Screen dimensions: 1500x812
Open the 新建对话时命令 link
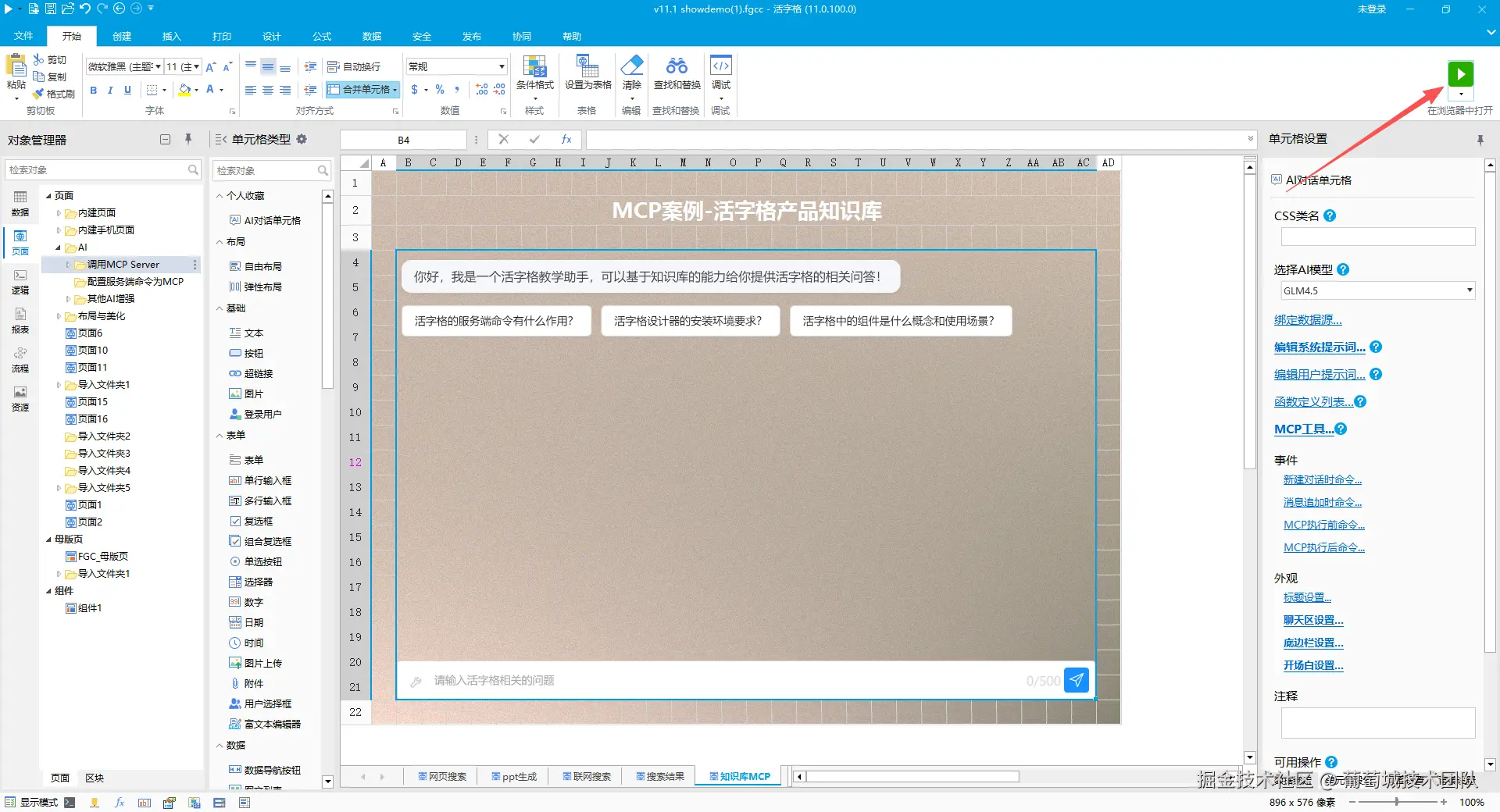point(1323,480)
